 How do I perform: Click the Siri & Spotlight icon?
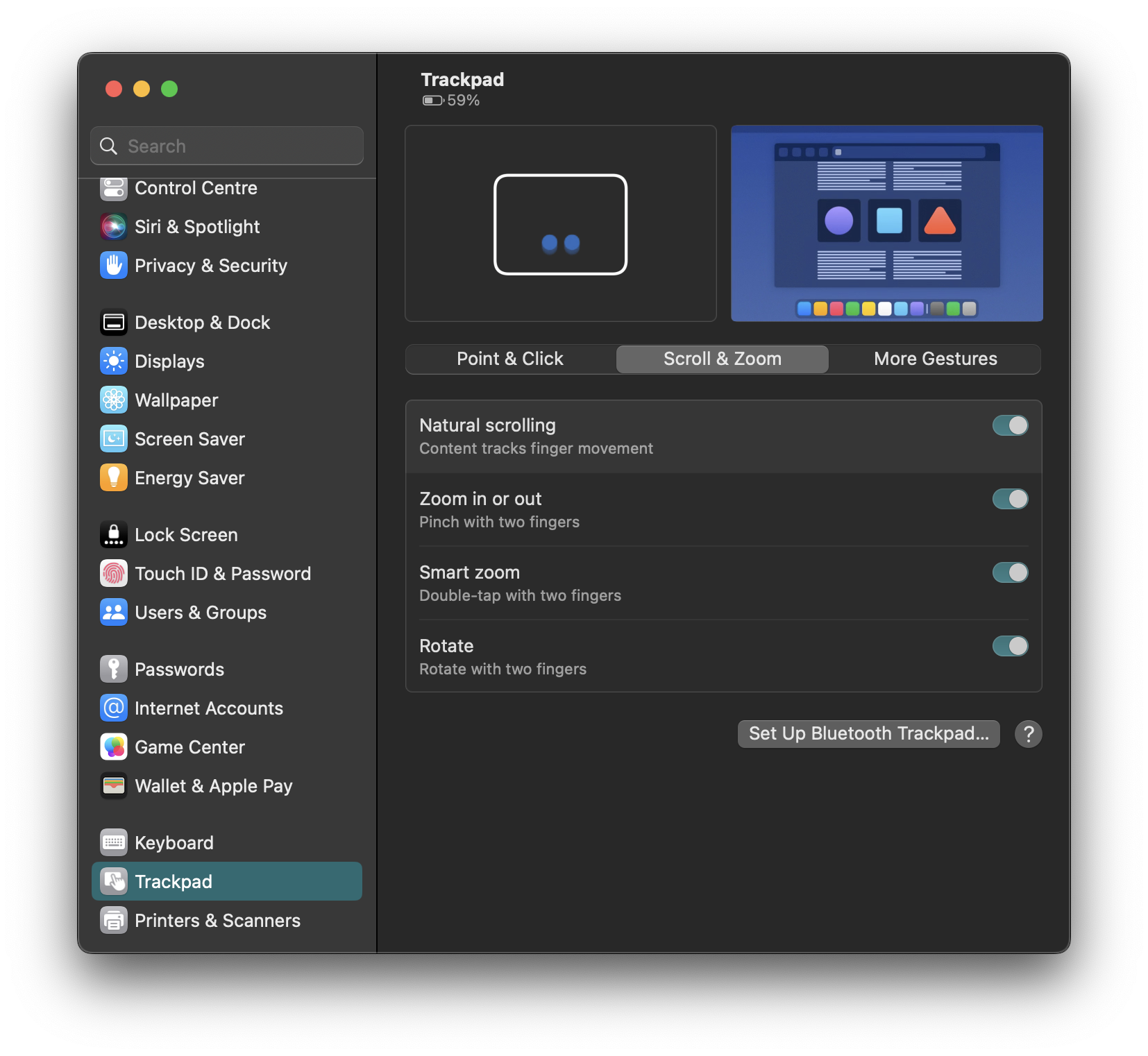tap(114, 227)
